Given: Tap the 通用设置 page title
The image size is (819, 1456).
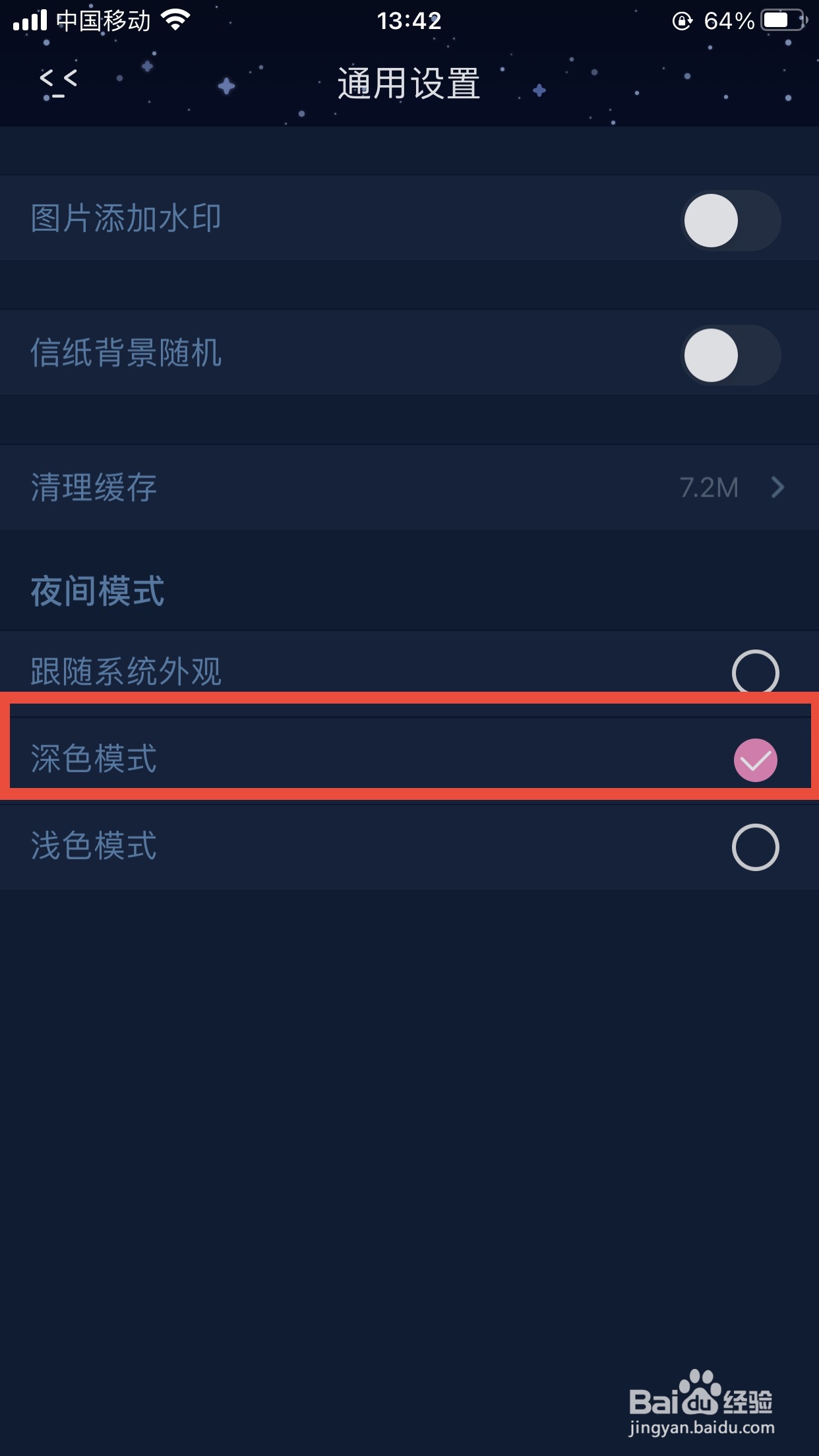Looking at the screenshot, I should pyautogui.click(x=409, y=84).
